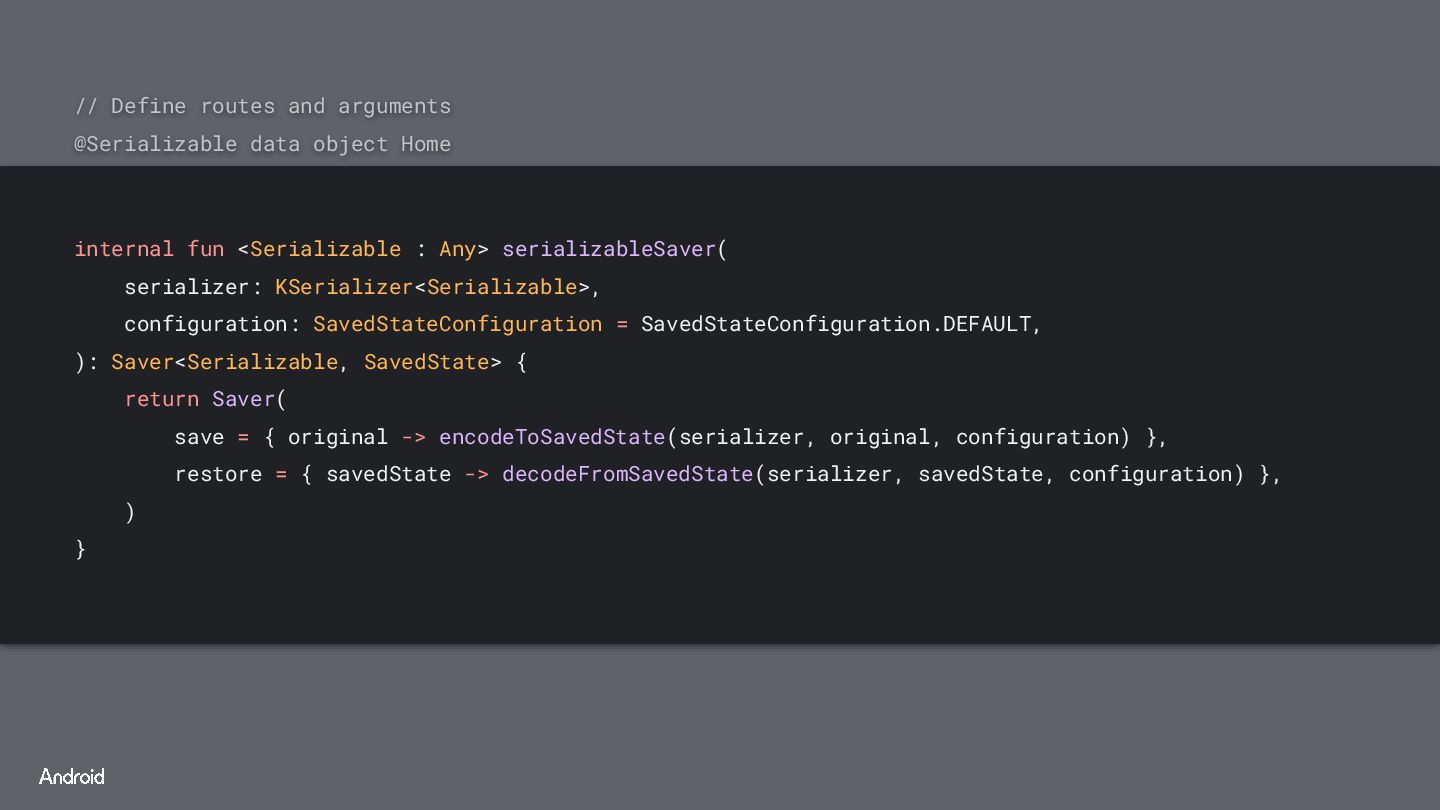1440x810 pixels.
Task: Click the 'save' parameter name
Action: coord(199,437)
